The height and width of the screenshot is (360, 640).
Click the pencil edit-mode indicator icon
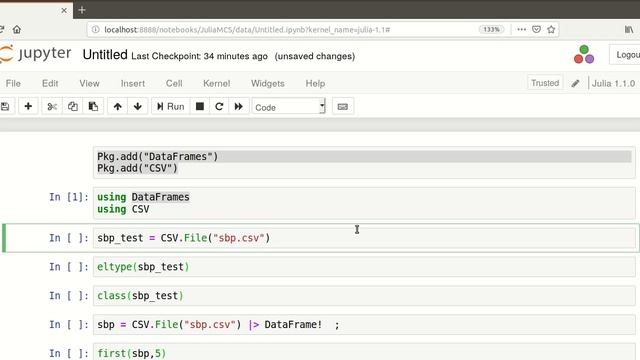click(576, 83)
